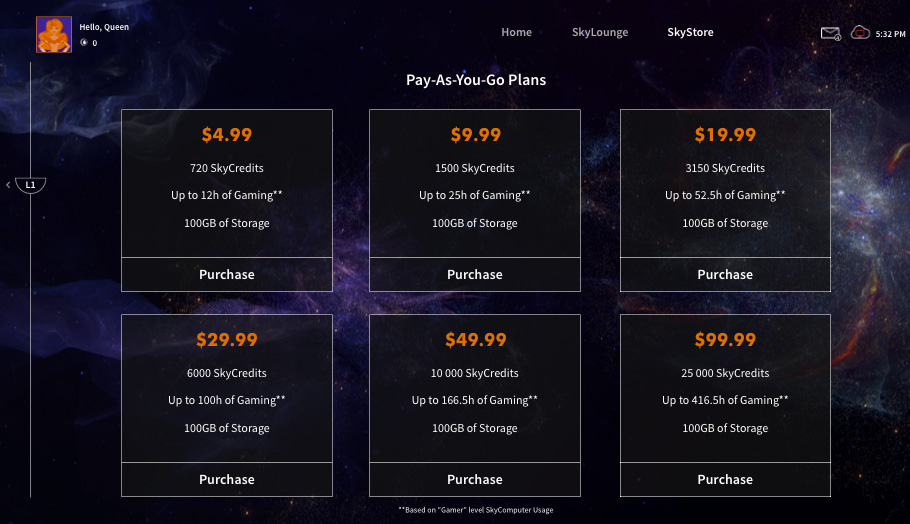Click the SkyCredits coin icon under username
Screen dimensions: 910x524
(84, 43)
